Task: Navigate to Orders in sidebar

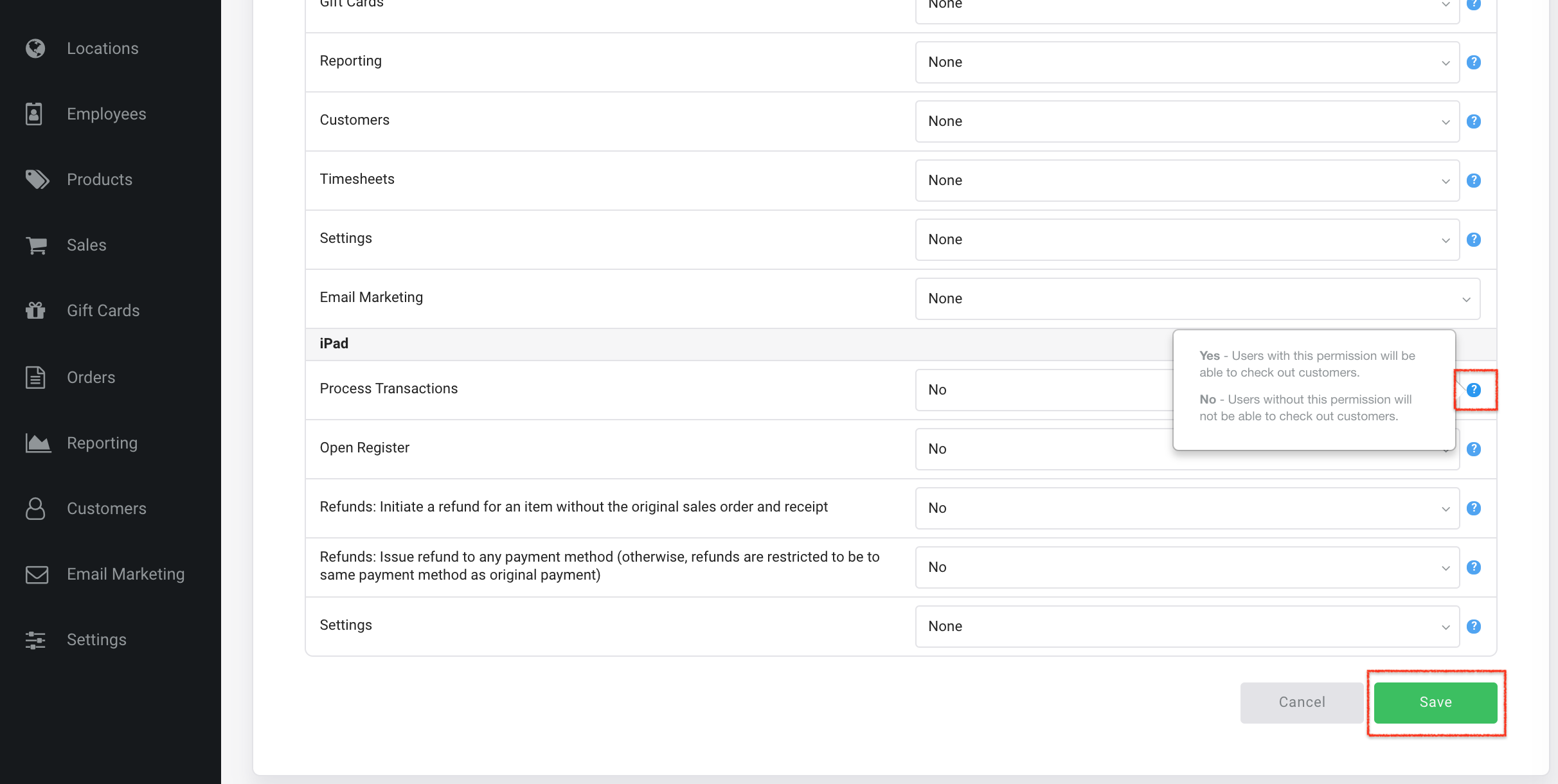Action: point(91,377)
